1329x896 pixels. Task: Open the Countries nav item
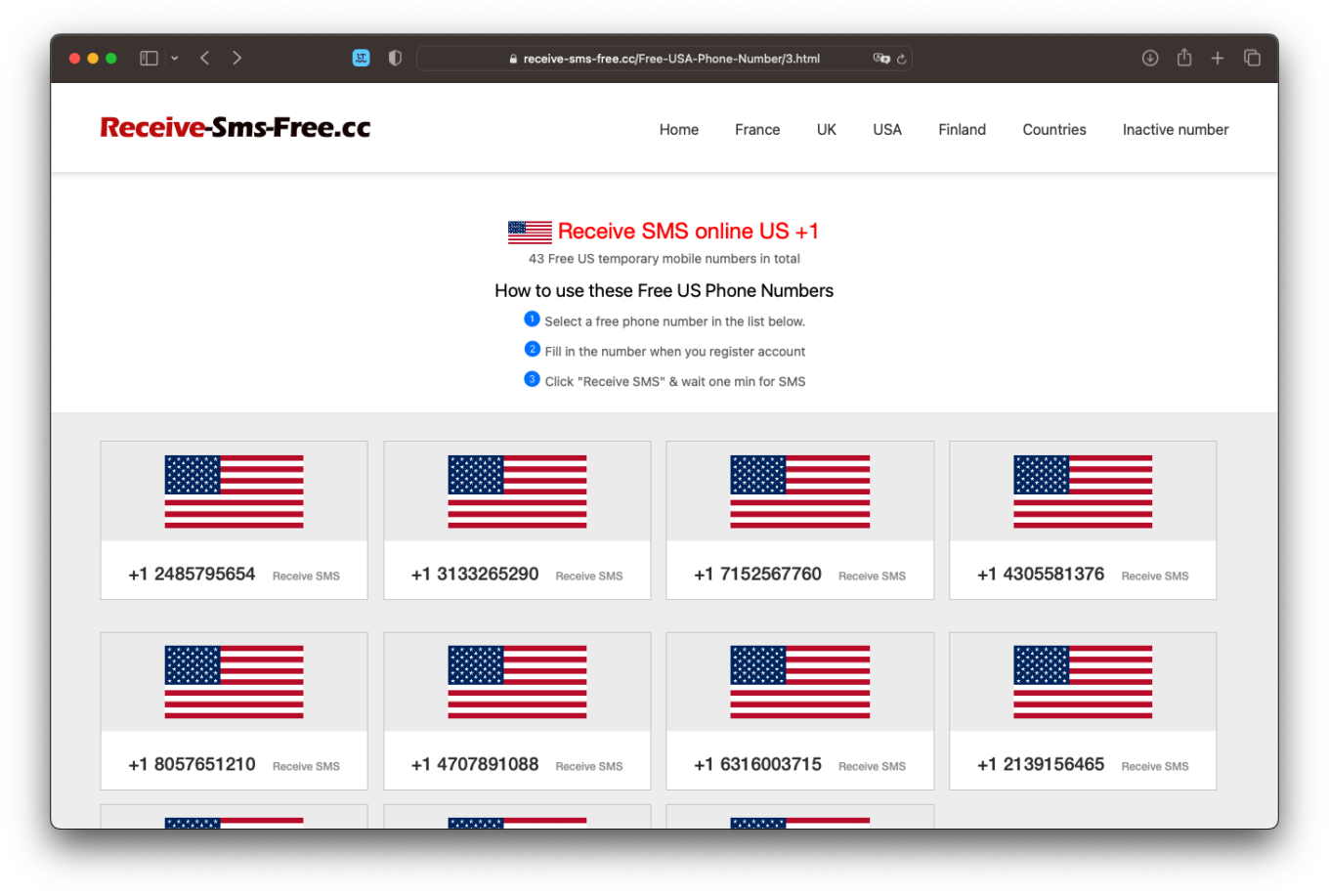[x=1054, y=130]
